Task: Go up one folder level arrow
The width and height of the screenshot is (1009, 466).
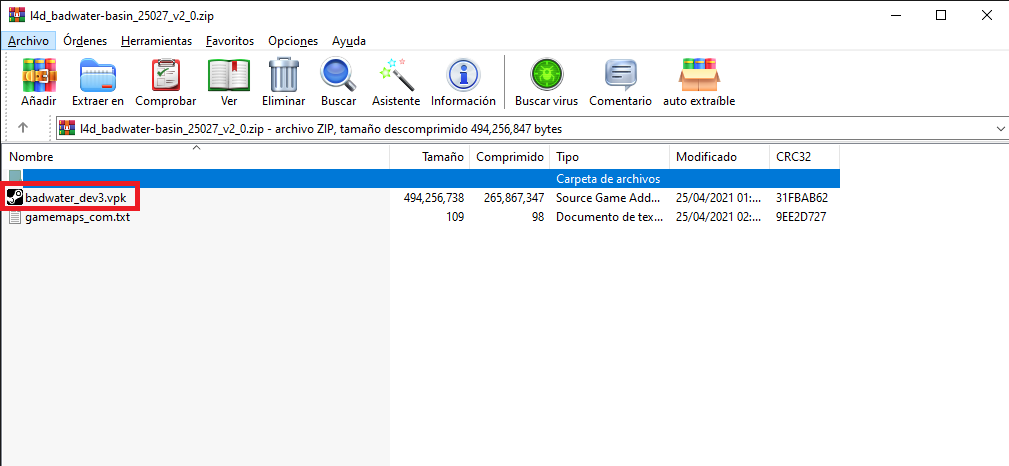Action: 23,128
